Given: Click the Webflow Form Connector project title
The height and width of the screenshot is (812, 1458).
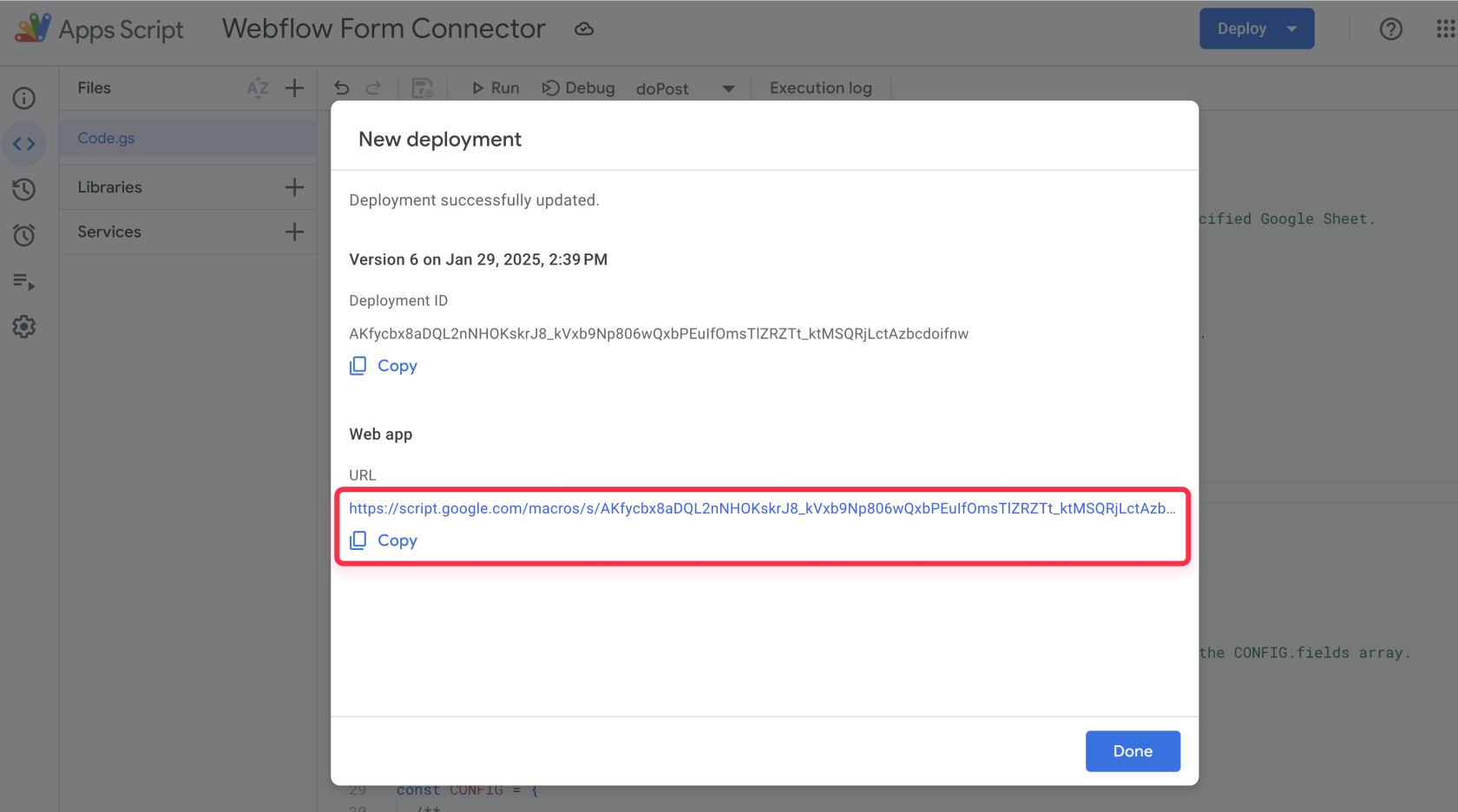Looking at the screenshot, I should [x=384, y=29].
